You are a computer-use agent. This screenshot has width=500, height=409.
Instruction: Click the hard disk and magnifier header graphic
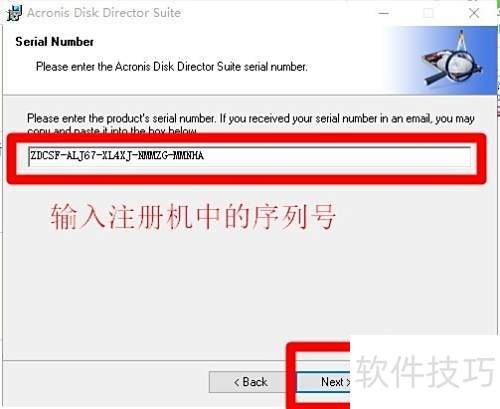452,59
